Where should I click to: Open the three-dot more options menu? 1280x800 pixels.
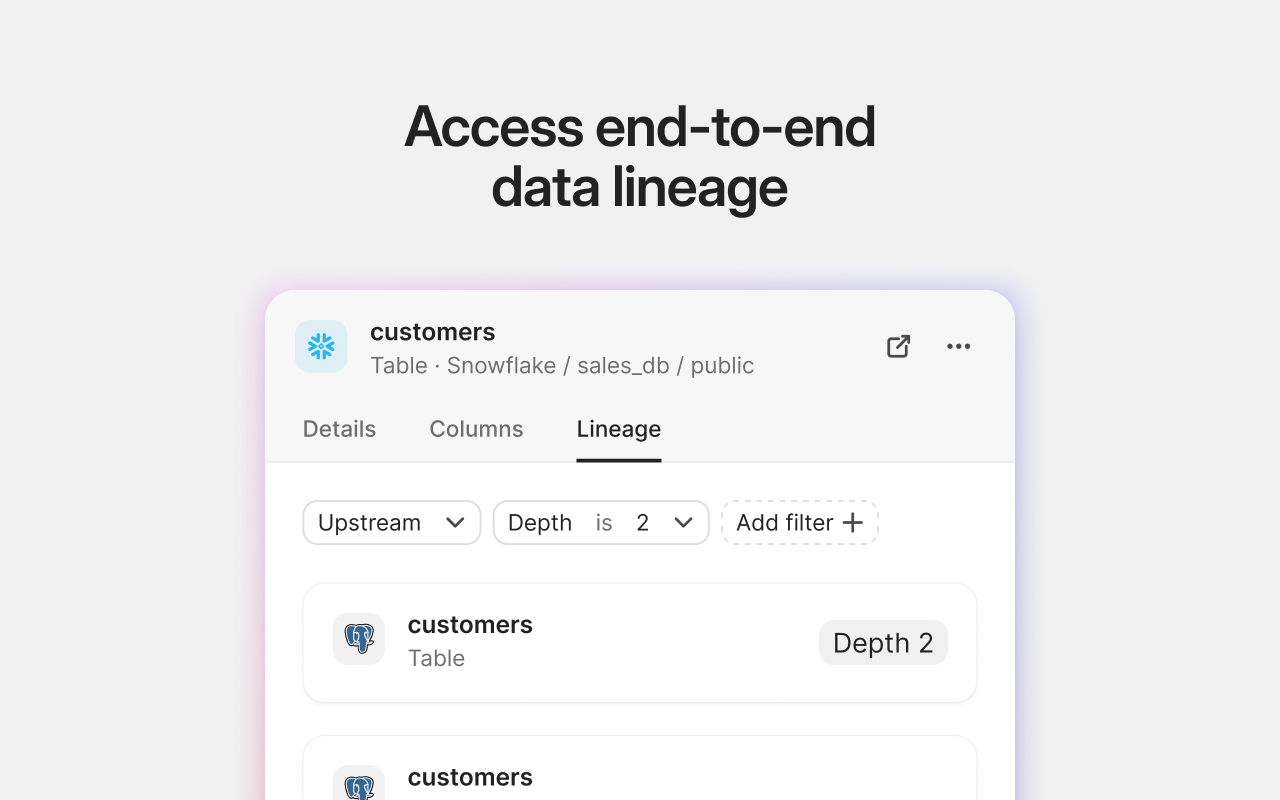958,346
